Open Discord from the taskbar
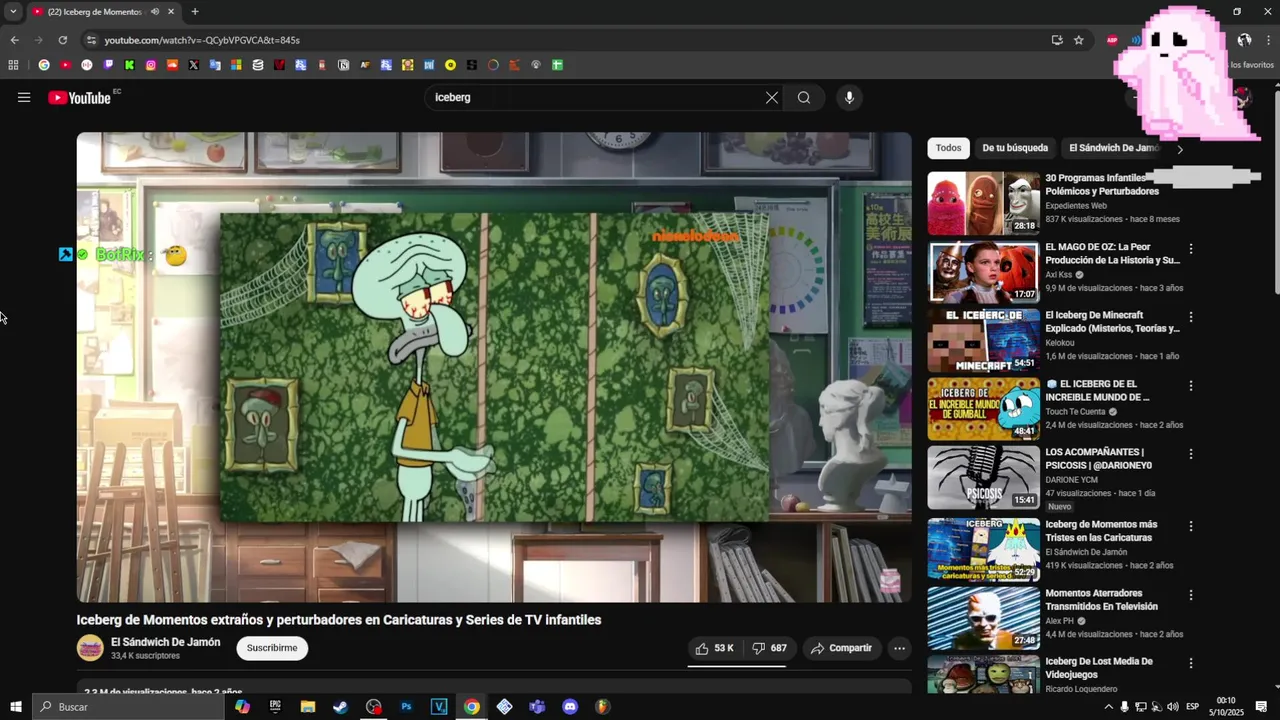 (x=570, y=707)
